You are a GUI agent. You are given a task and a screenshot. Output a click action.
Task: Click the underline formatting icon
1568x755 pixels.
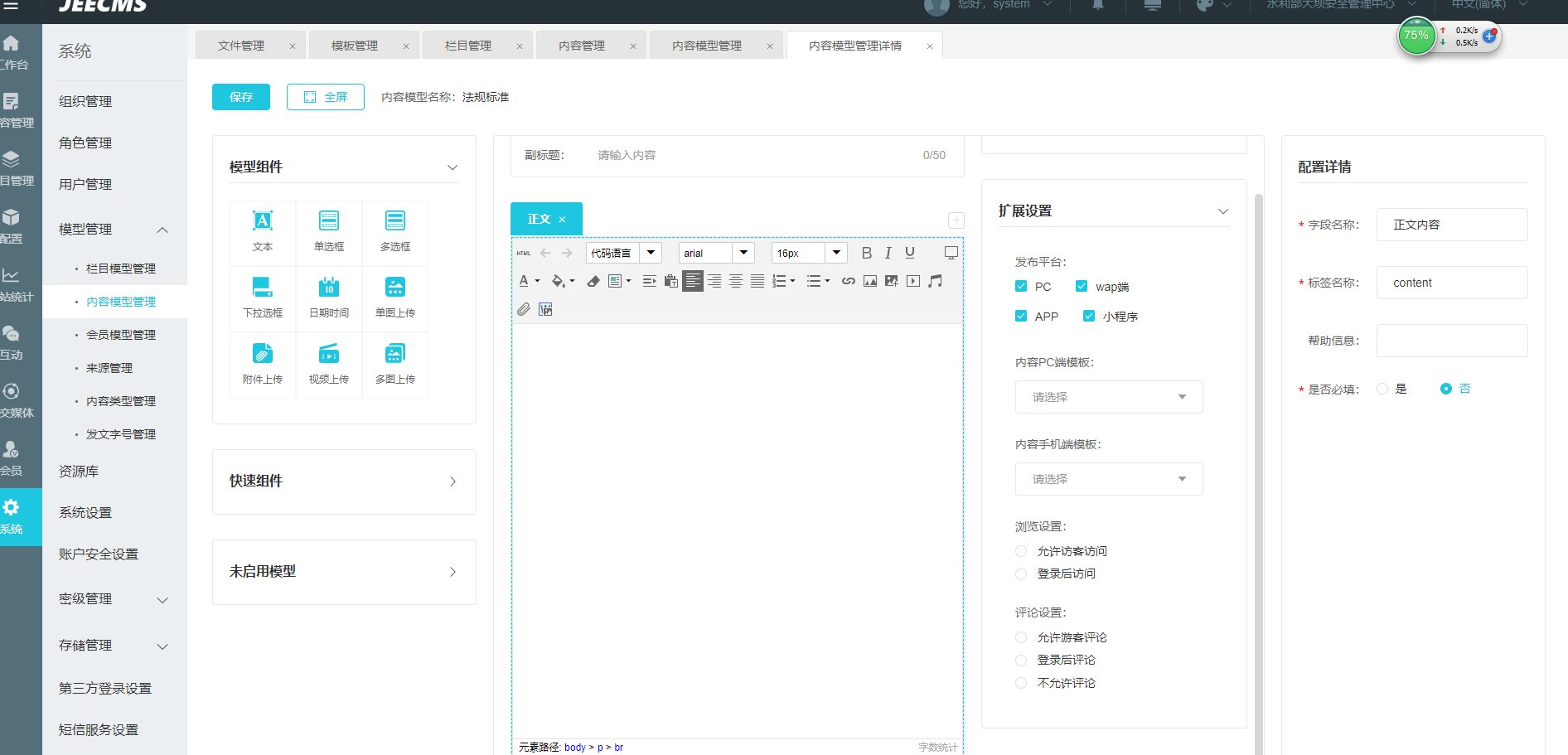tap(910, 253)
